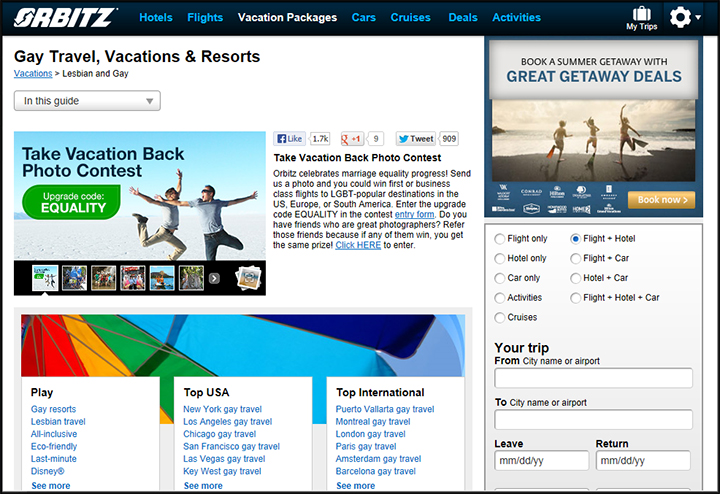Click the From city input field

click(593, 378)
